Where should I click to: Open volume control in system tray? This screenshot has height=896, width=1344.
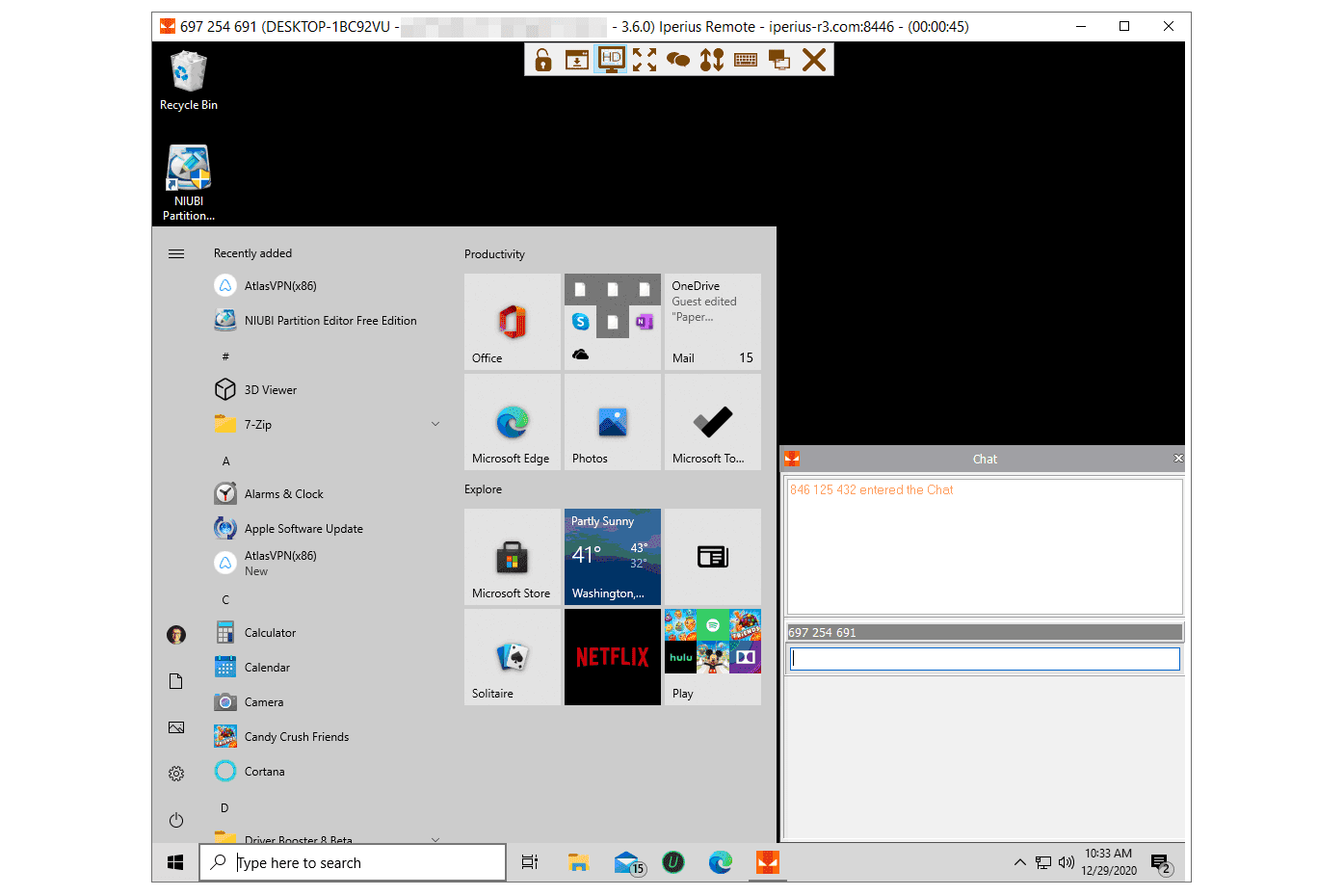1067,862
